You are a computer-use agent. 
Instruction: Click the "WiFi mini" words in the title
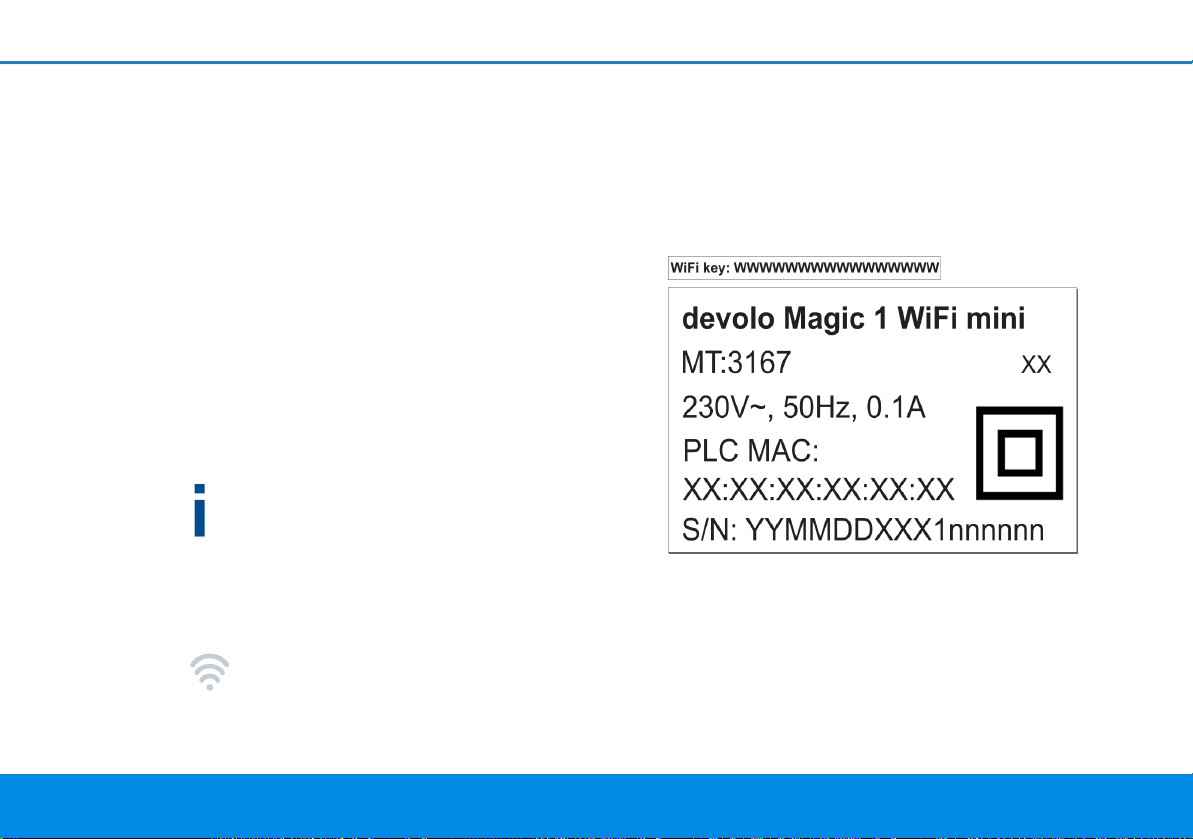[x=961, y=318]
